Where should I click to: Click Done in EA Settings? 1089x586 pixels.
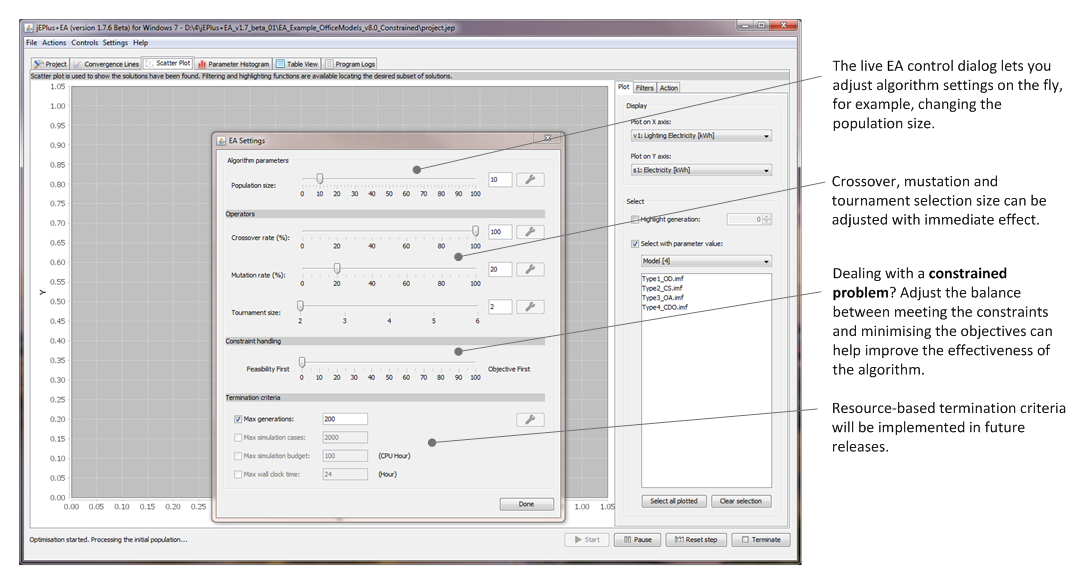click(x=526, y=504)
